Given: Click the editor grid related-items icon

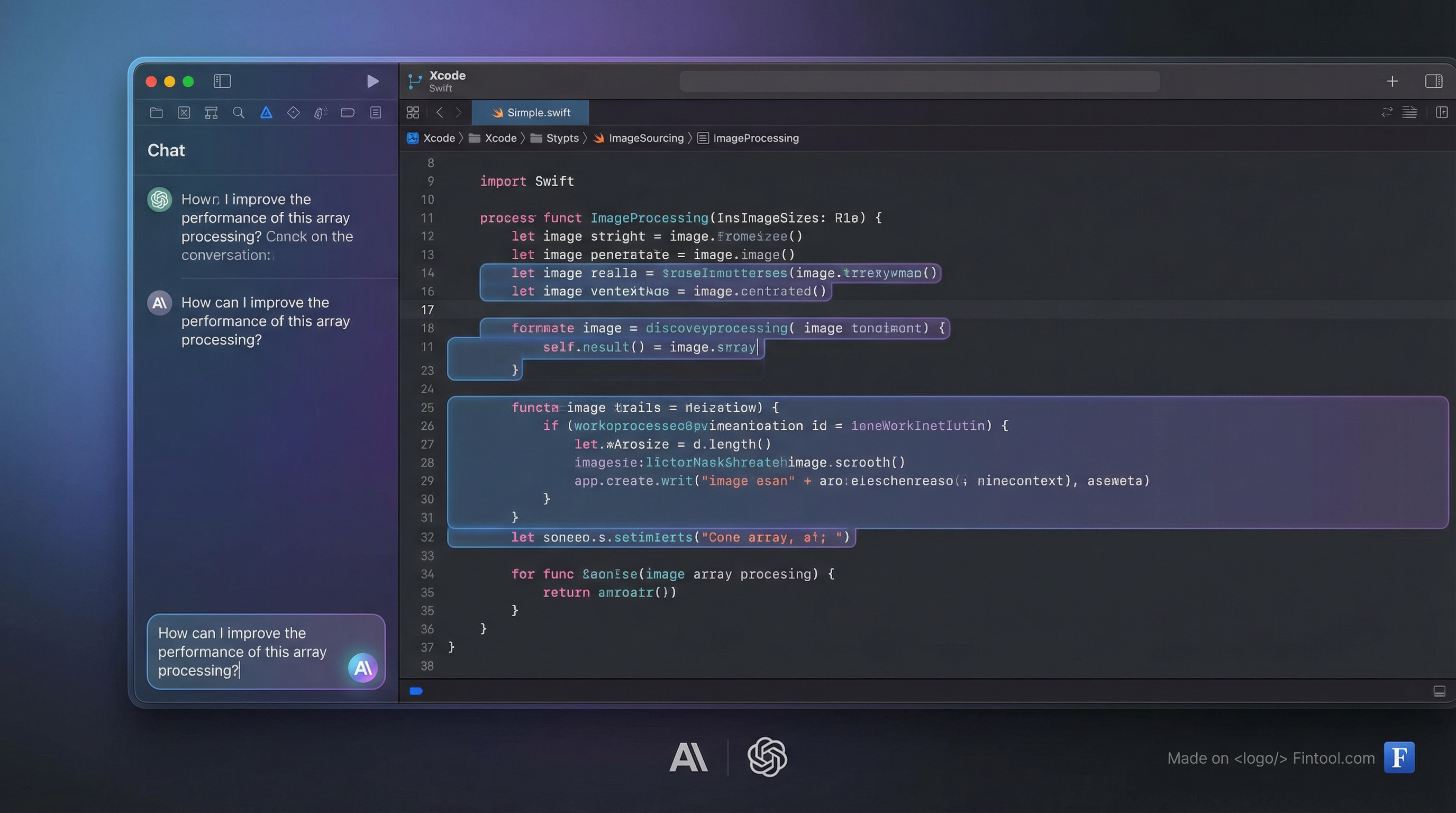Looking at the screenshot, I should (x=413, y=113).
